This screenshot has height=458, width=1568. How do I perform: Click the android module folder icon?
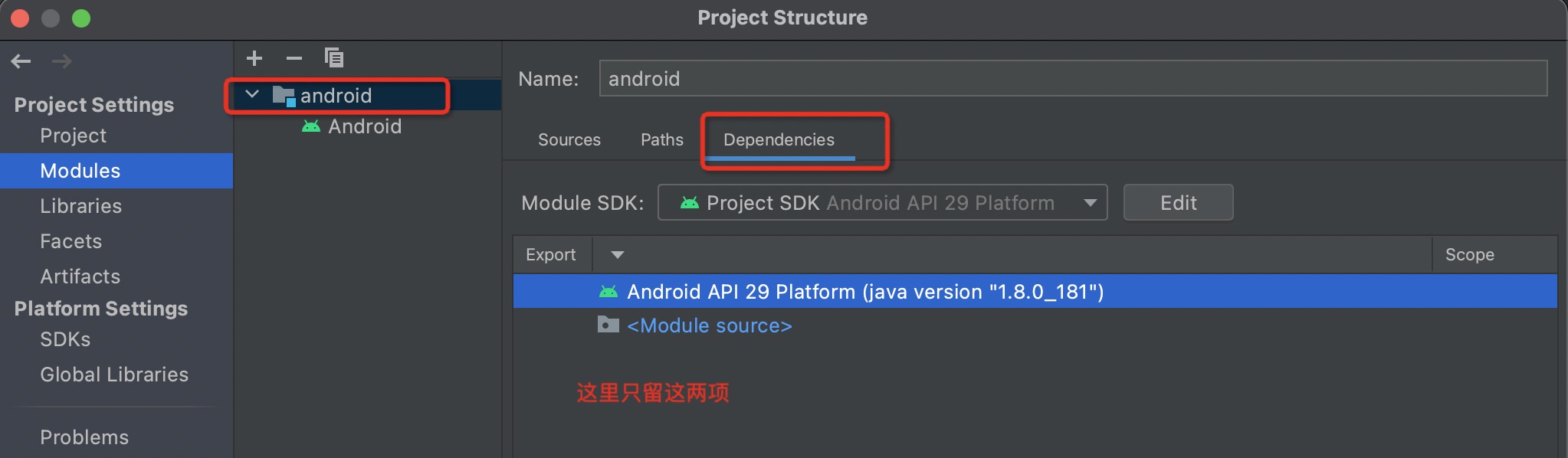coord(284,96)
